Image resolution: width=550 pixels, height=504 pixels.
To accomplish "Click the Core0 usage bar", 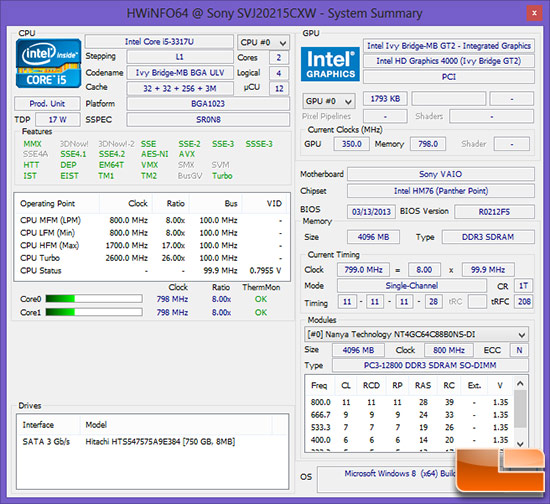I will (x=94, y=299).
